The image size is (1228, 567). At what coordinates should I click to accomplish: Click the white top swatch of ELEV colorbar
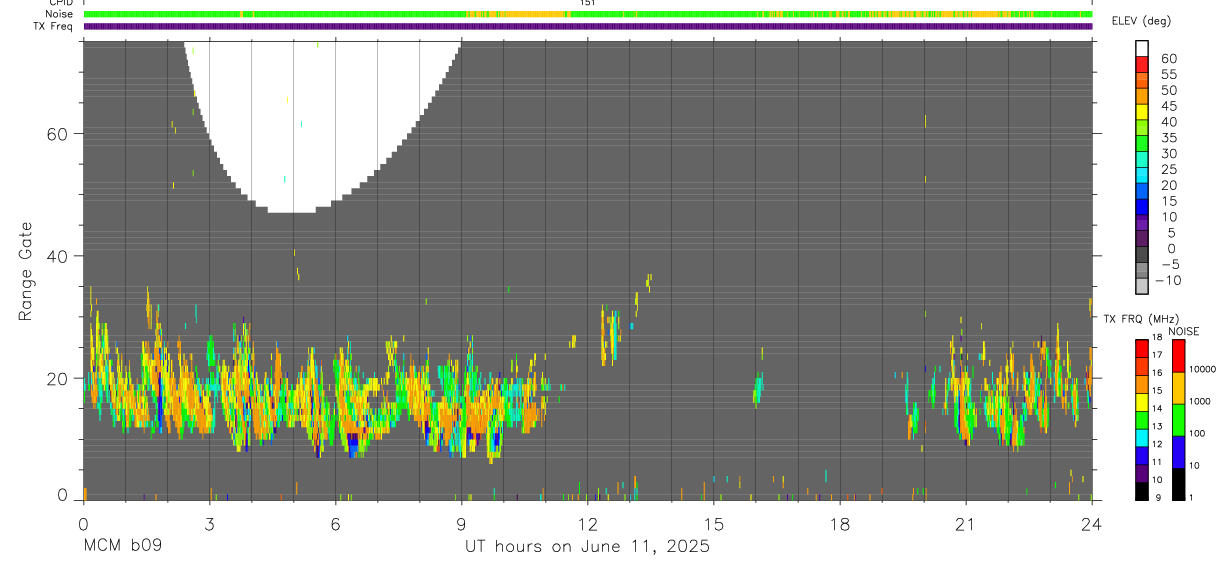click(x=1142, y=48)
